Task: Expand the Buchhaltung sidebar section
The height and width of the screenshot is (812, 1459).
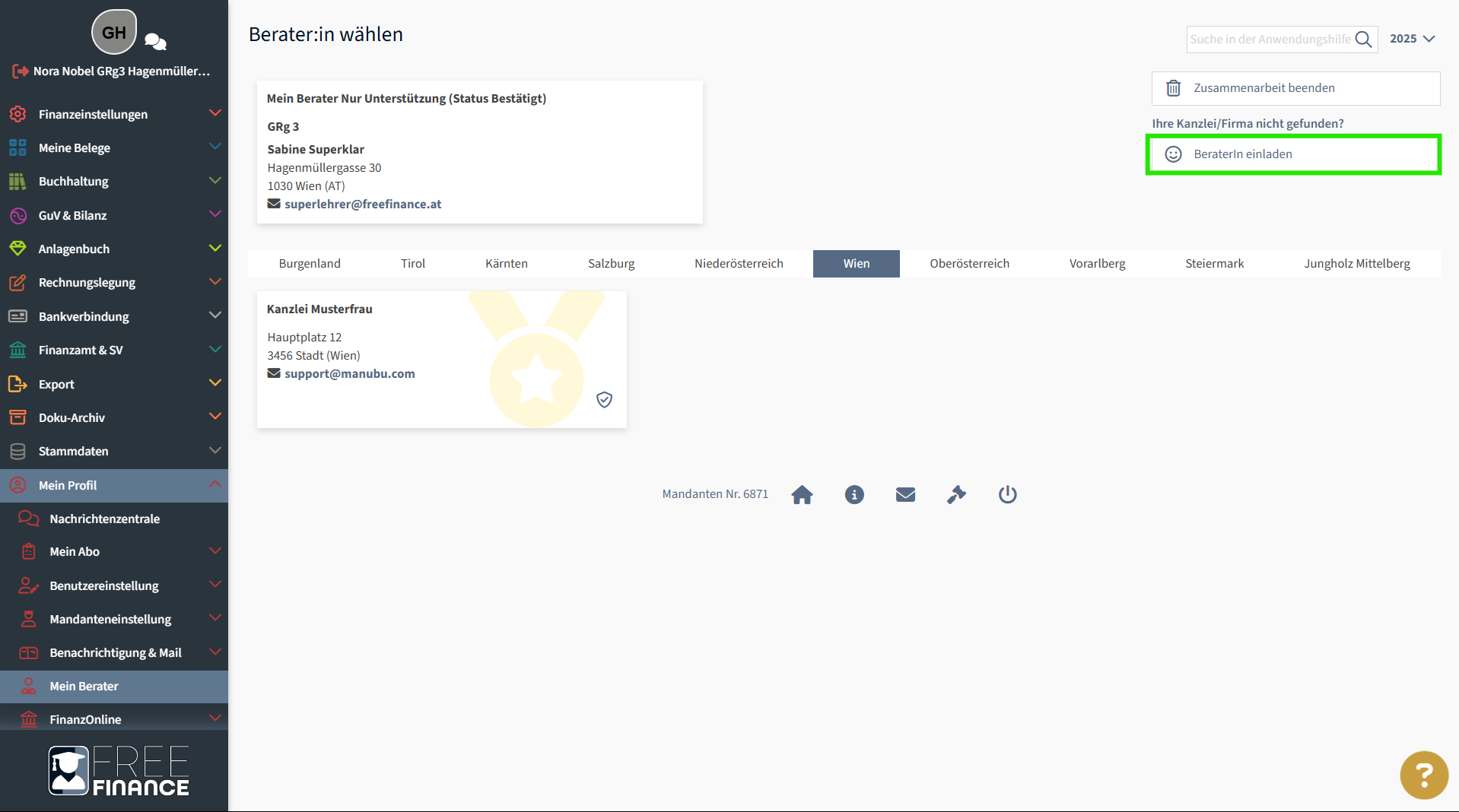Action: [114, 181]
